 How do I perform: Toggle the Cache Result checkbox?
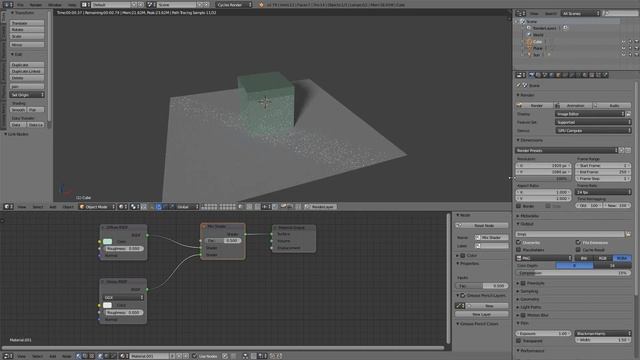coord(578,249)
